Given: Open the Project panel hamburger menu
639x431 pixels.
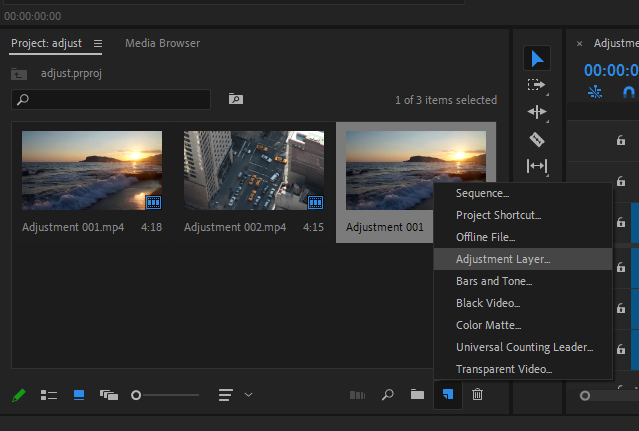Looking at the screenshot, I should click(98, 44).
